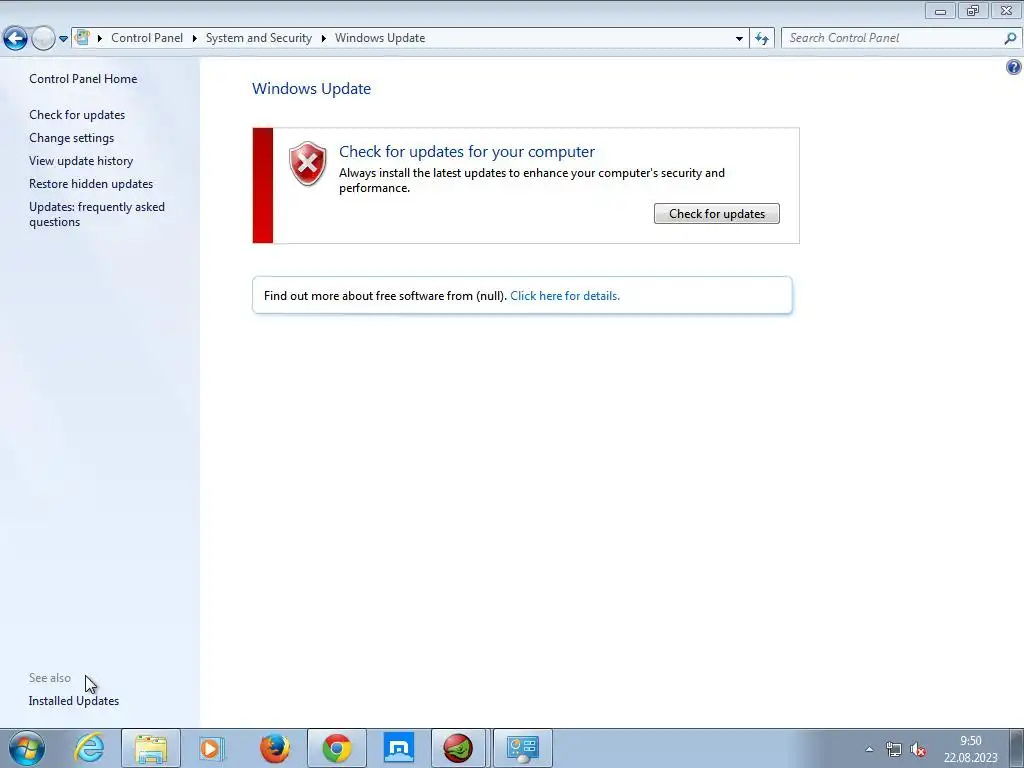Screen dimensions: 1024x768
Task: Open the address bar history dropdown
Action: (x=739, y=38)
